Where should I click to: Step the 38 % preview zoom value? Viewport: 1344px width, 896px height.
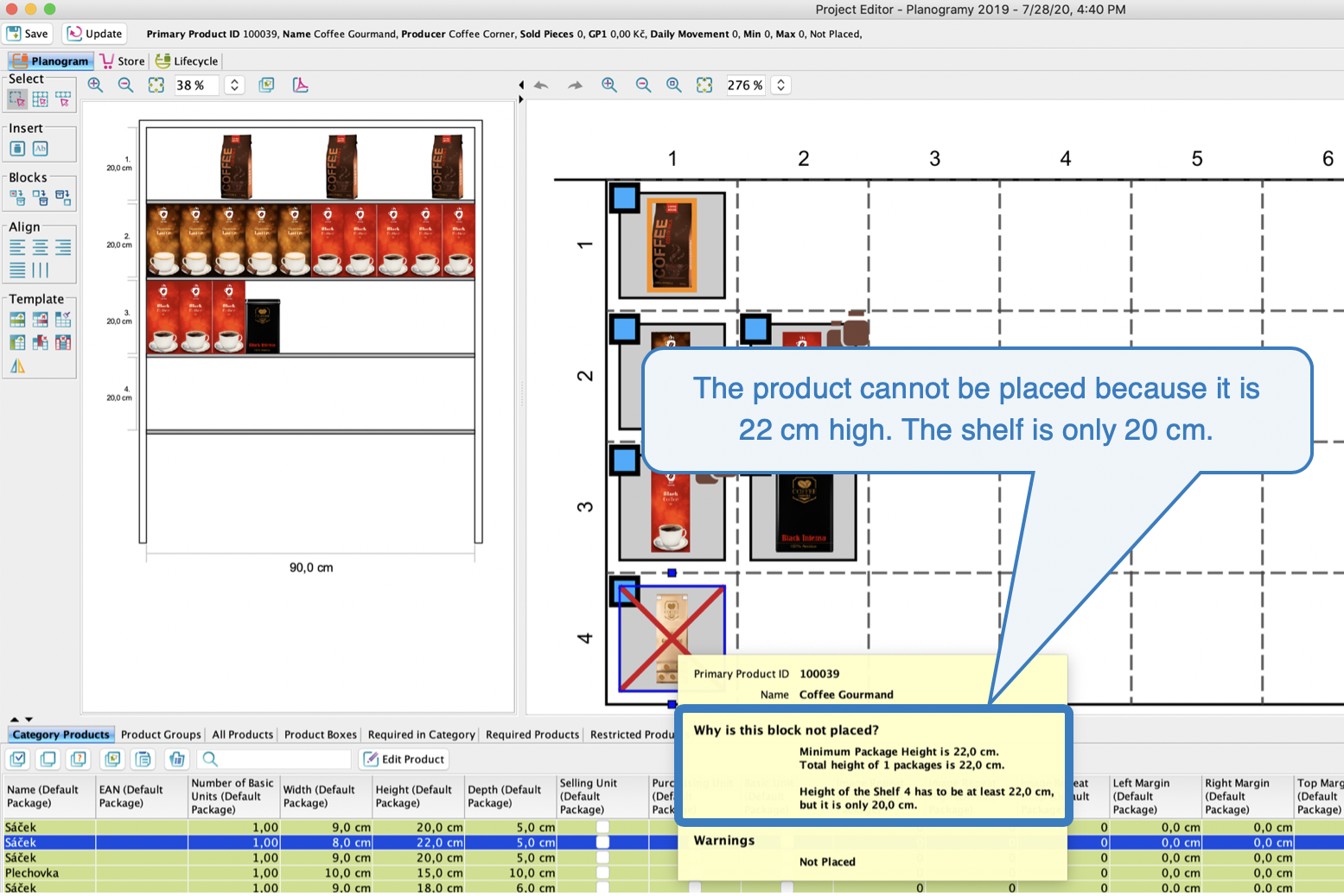[234, 85]
